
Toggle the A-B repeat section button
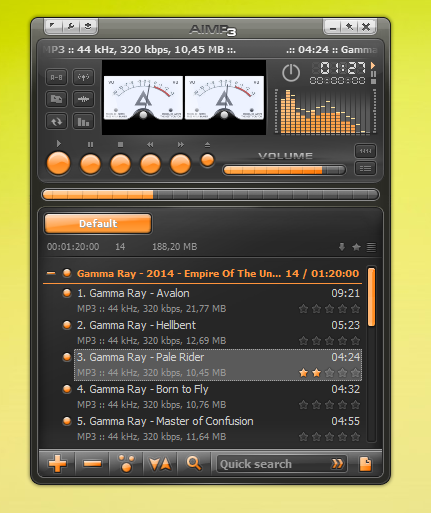[56, 77]
